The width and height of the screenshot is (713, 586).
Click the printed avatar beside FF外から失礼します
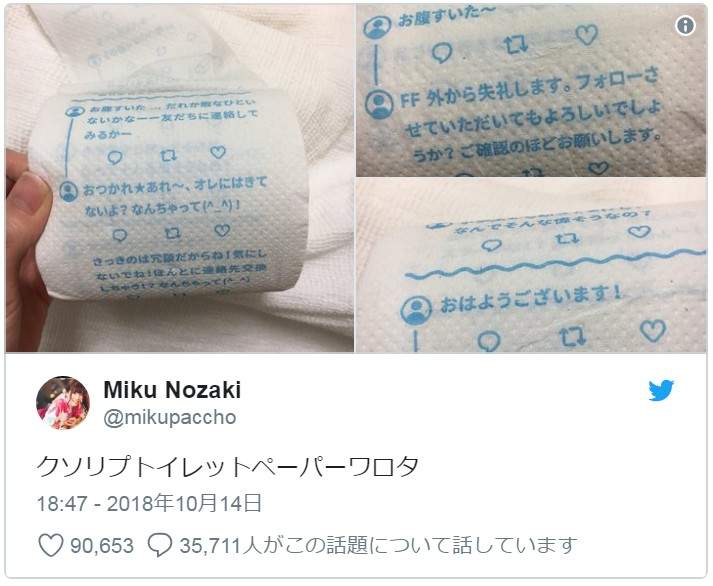[x=379, y=104]
